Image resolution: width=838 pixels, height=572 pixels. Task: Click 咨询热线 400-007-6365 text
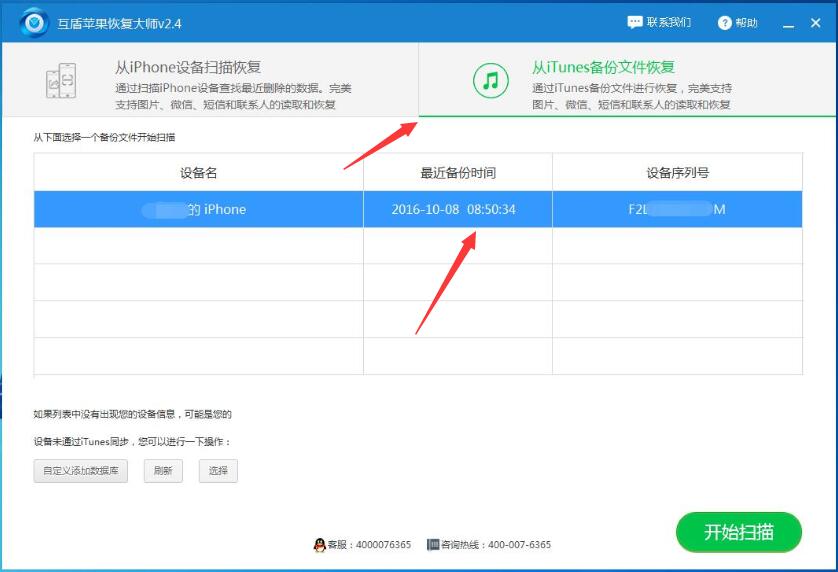point(496,545)
